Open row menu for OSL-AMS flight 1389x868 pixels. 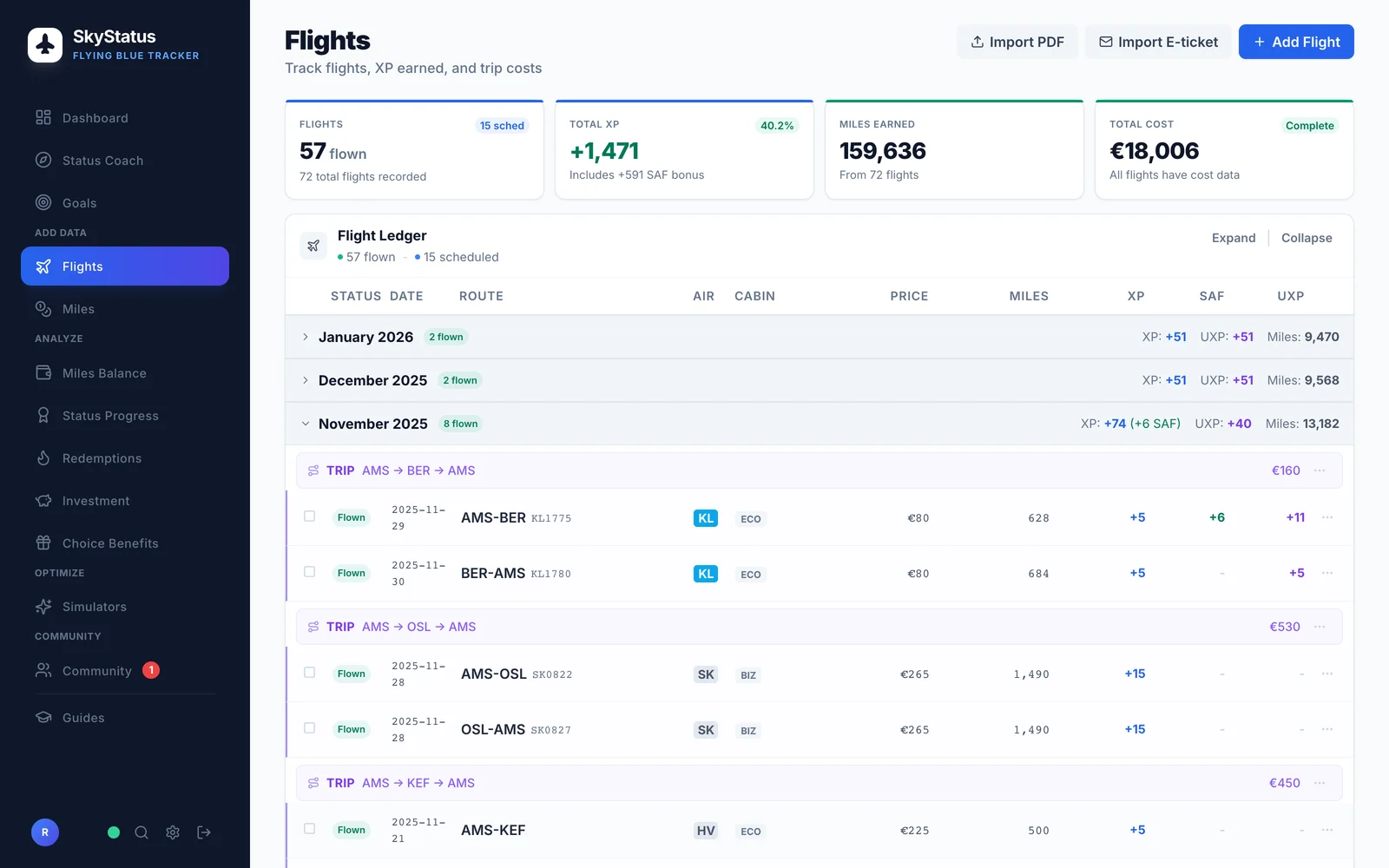[x=1327, y=729]
